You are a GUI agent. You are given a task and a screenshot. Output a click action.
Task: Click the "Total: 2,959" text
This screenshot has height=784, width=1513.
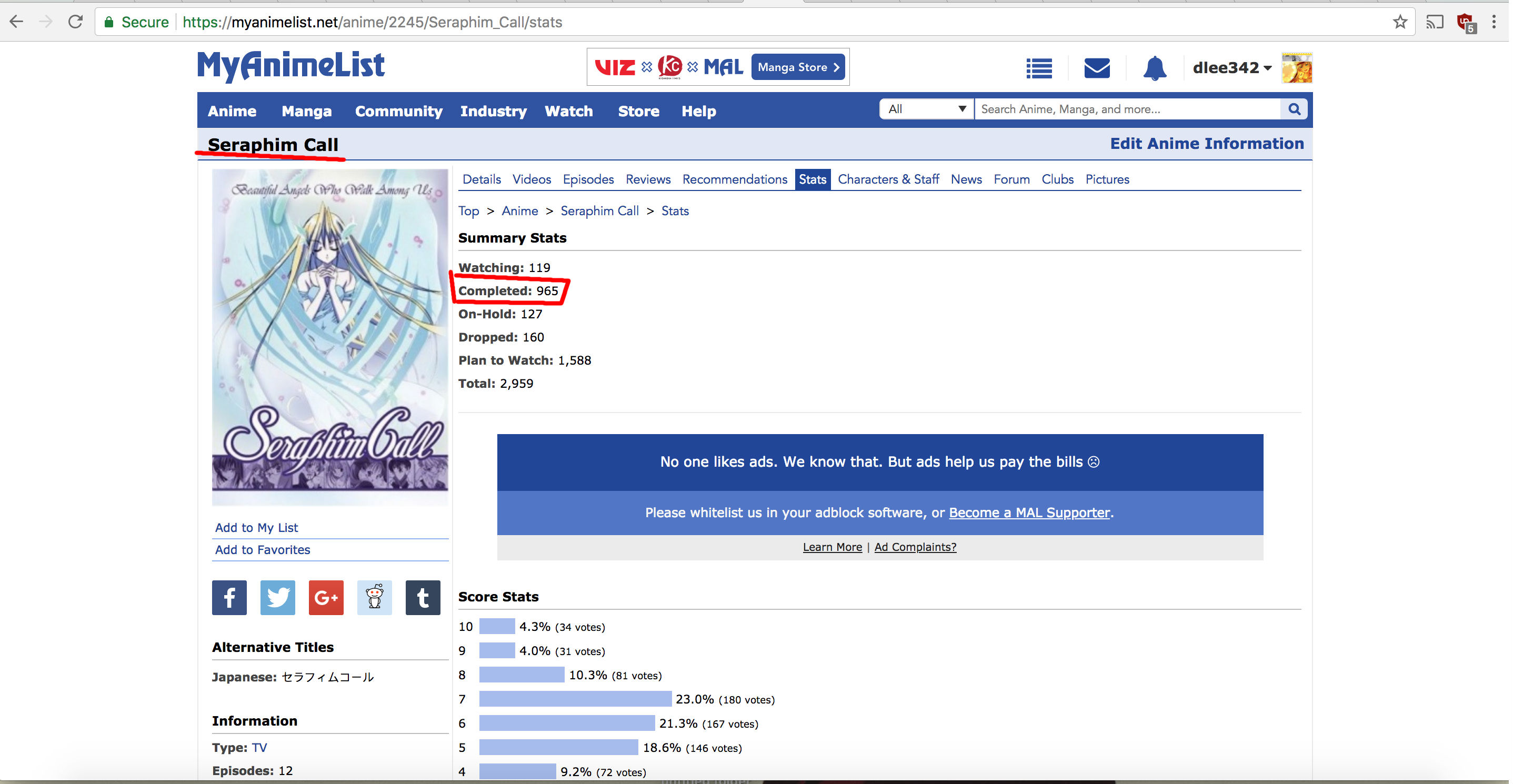(x=497, y=385)
